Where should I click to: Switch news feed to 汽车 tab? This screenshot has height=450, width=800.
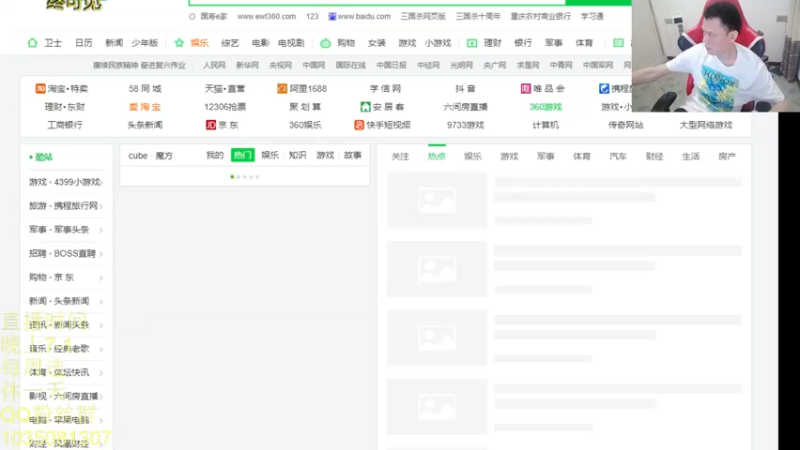pyautogui.click(x=618, y=156)
